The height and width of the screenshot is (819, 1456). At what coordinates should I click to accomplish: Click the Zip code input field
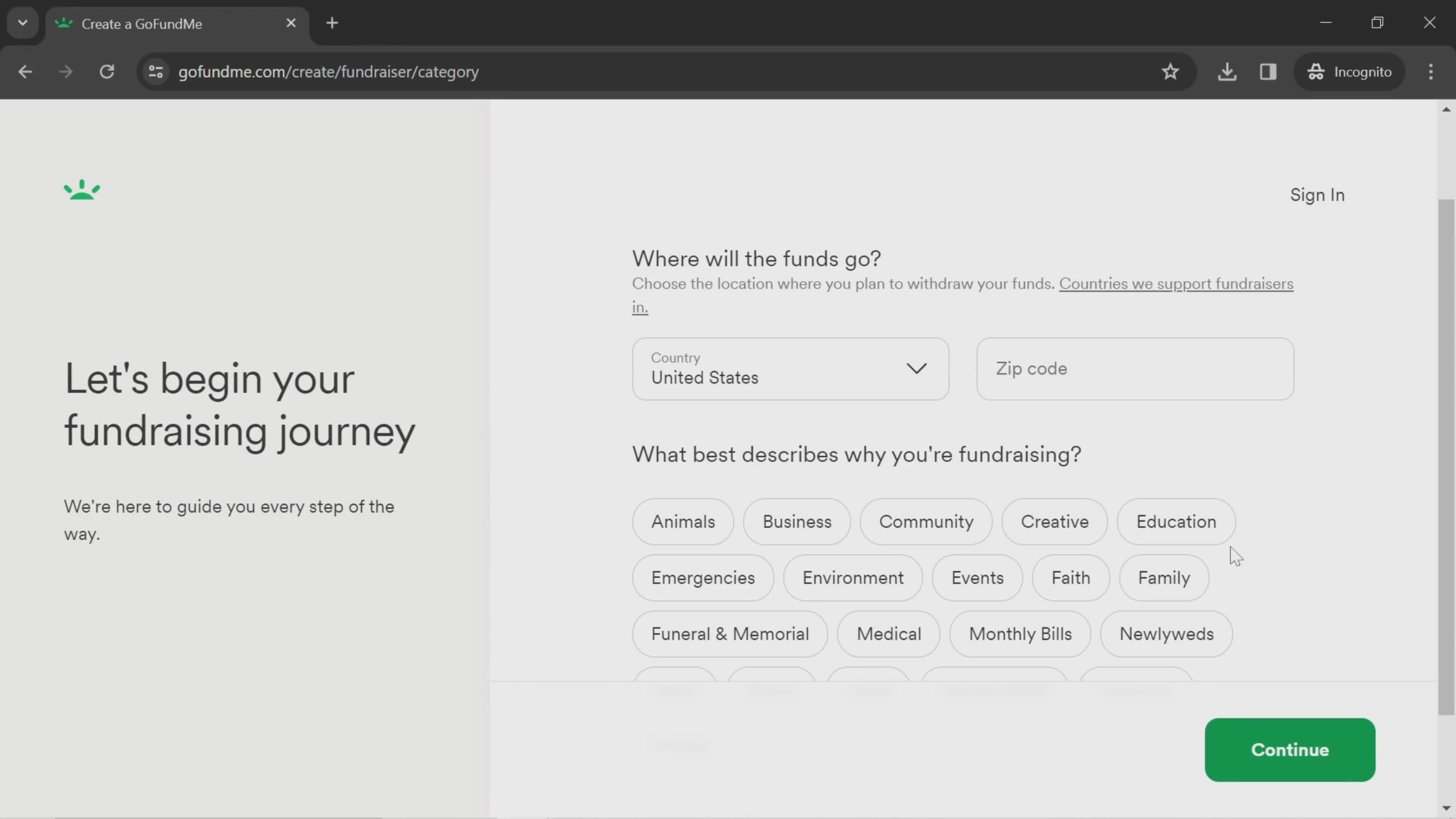click(1135, 368)
